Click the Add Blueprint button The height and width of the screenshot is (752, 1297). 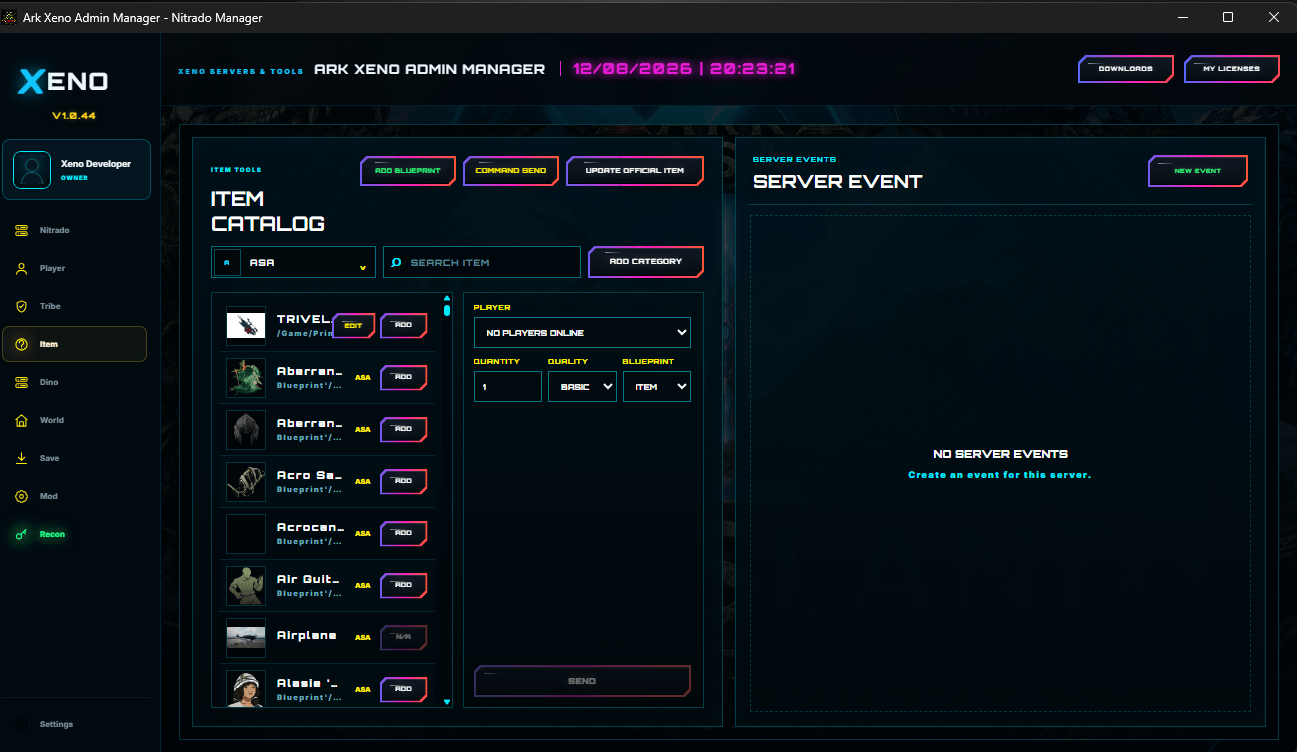[408, 171]
